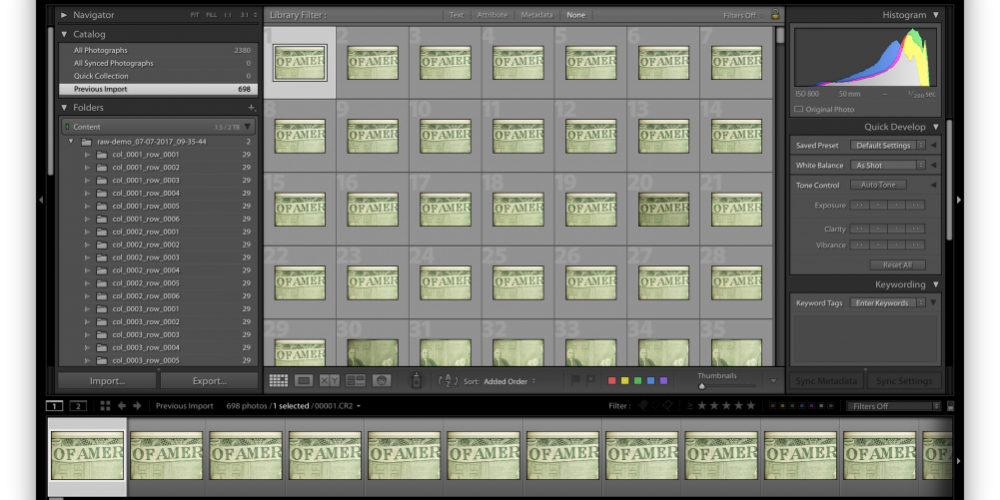
Task: Click the rating greater-than-or-equal symbol
Action: (689, 406)
